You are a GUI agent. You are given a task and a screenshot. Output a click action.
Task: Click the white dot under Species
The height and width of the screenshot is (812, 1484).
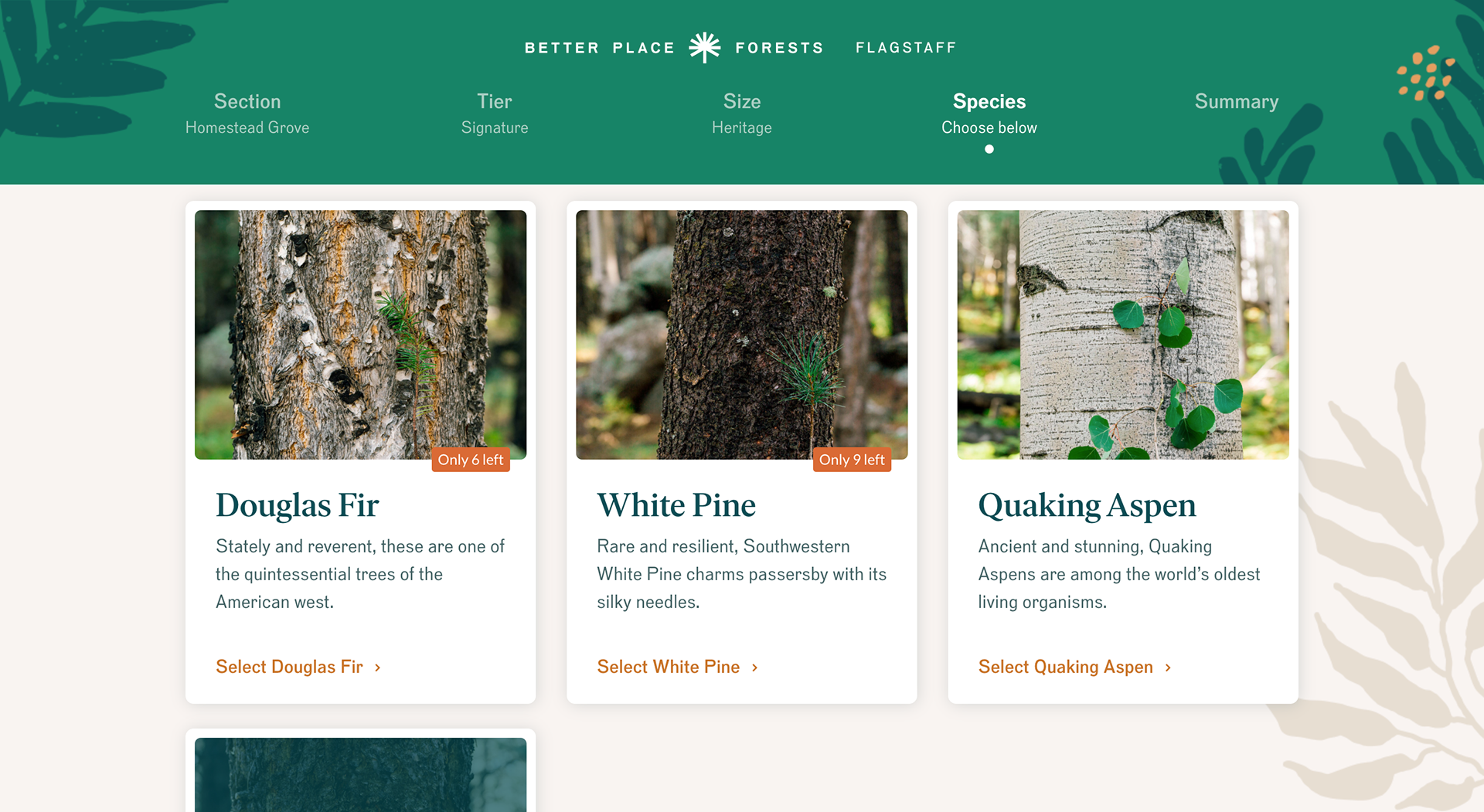(x=989, y=149)
